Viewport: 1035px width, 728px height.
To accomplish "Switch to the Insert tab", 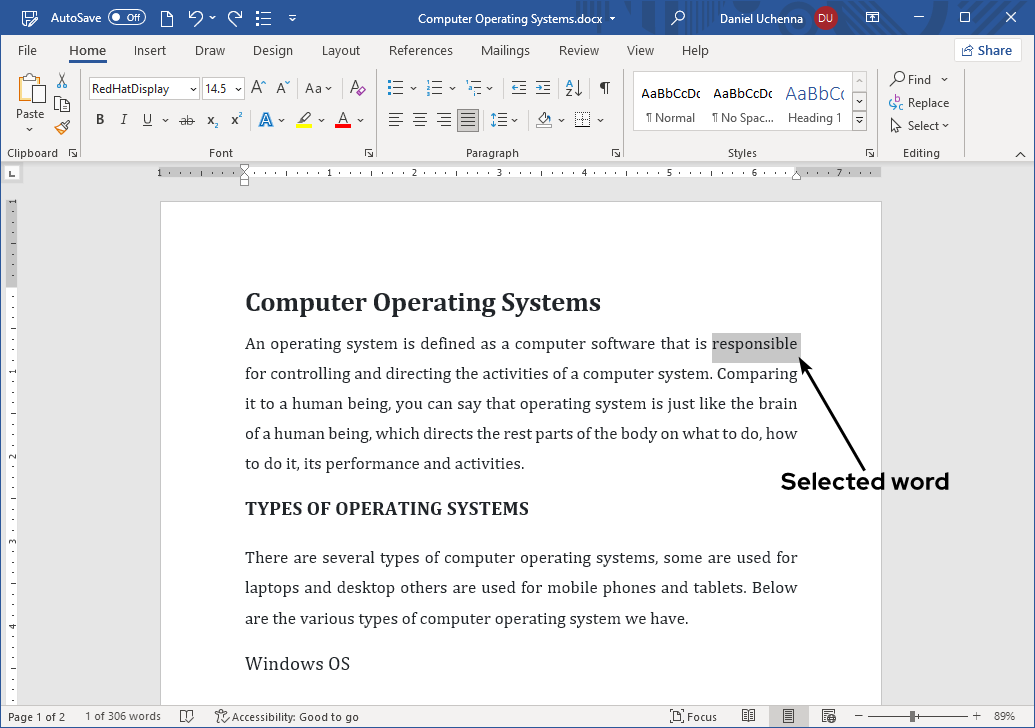I will [x=150, y=51].
